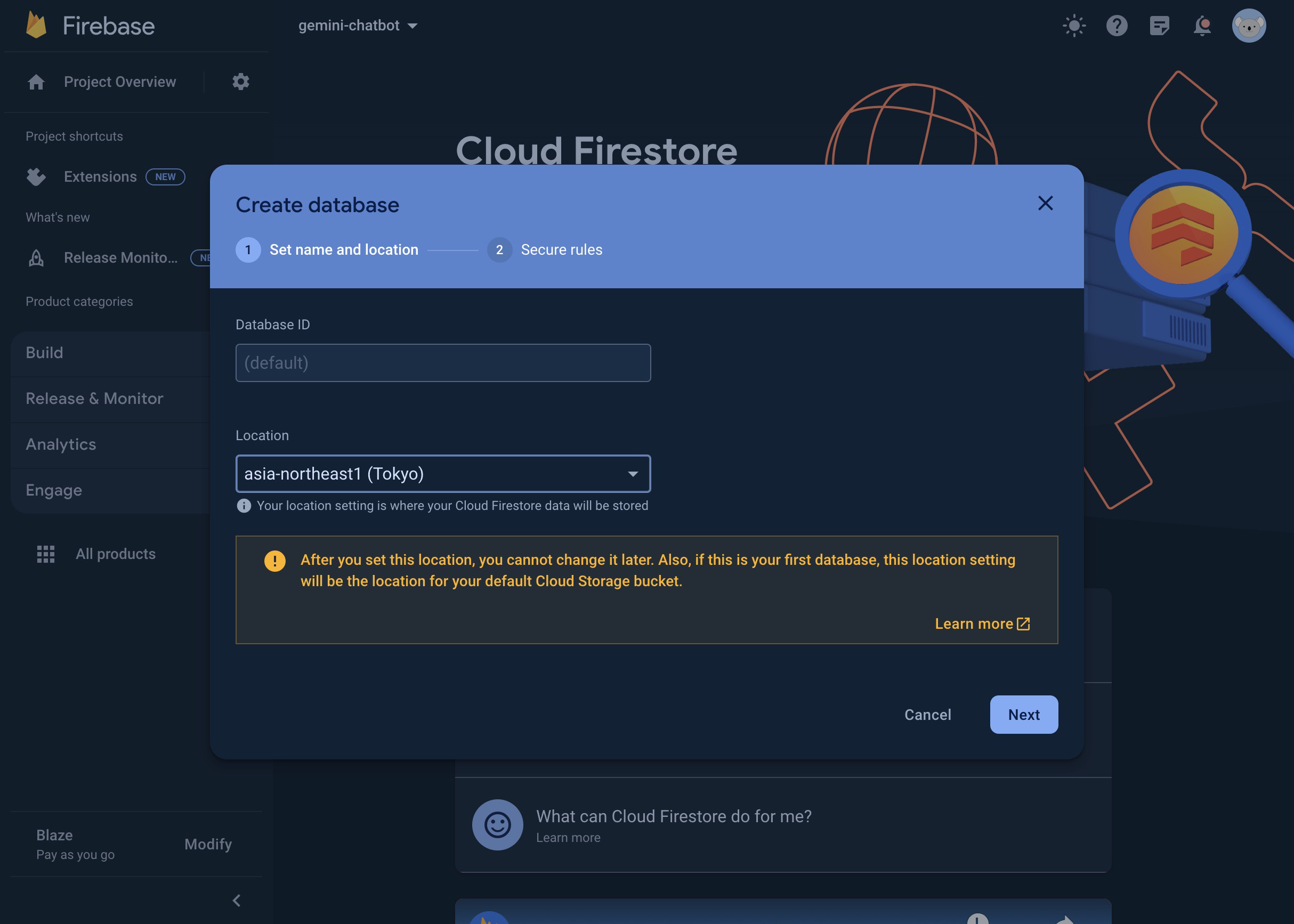This screenshot has height=924, width=1294.
Task: Open All products in sidebar
Action: pos(116,554)
